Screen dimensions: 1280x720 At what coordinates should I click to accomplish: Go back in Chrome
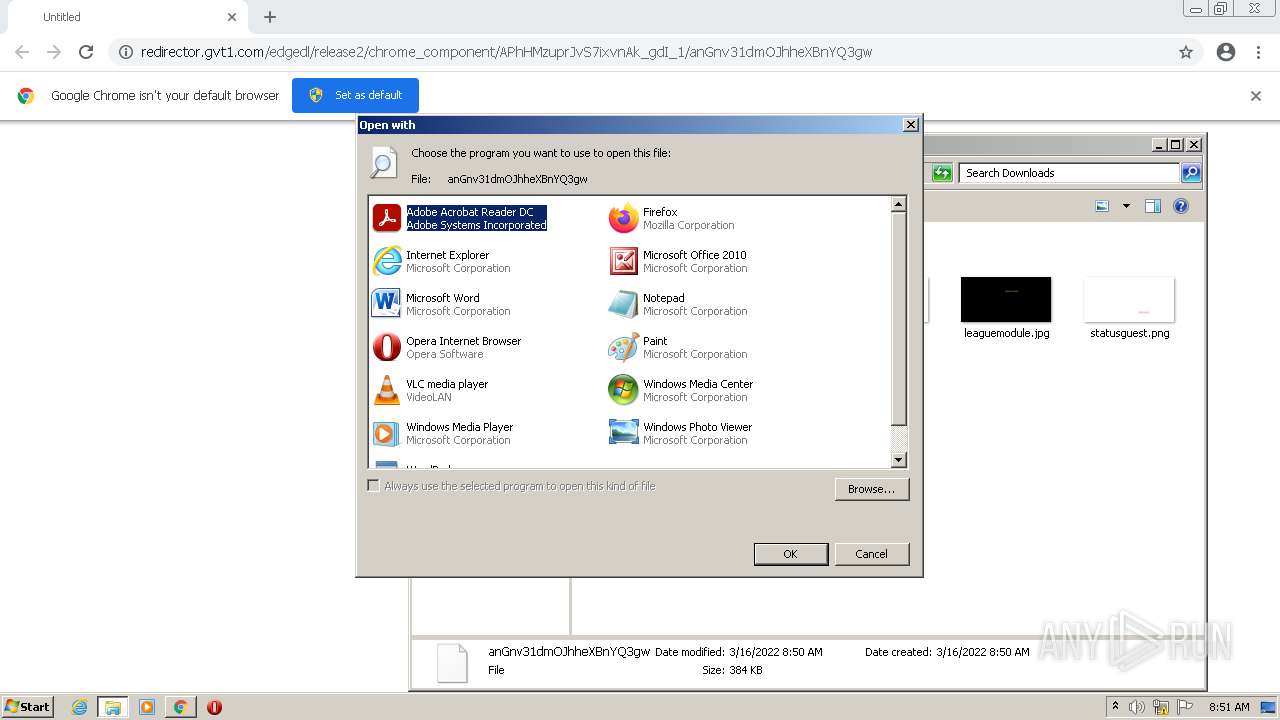pos(22,52)
